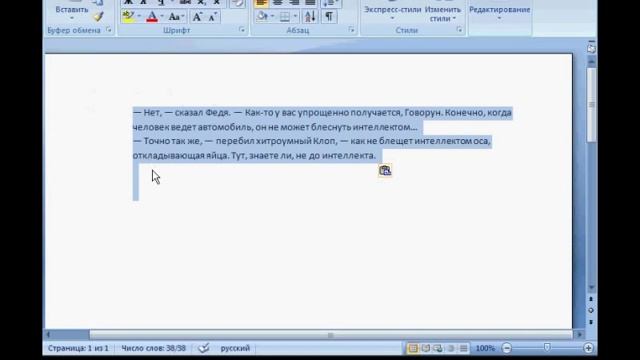
Task: Apply the red font color A
Action: point(152,17)
